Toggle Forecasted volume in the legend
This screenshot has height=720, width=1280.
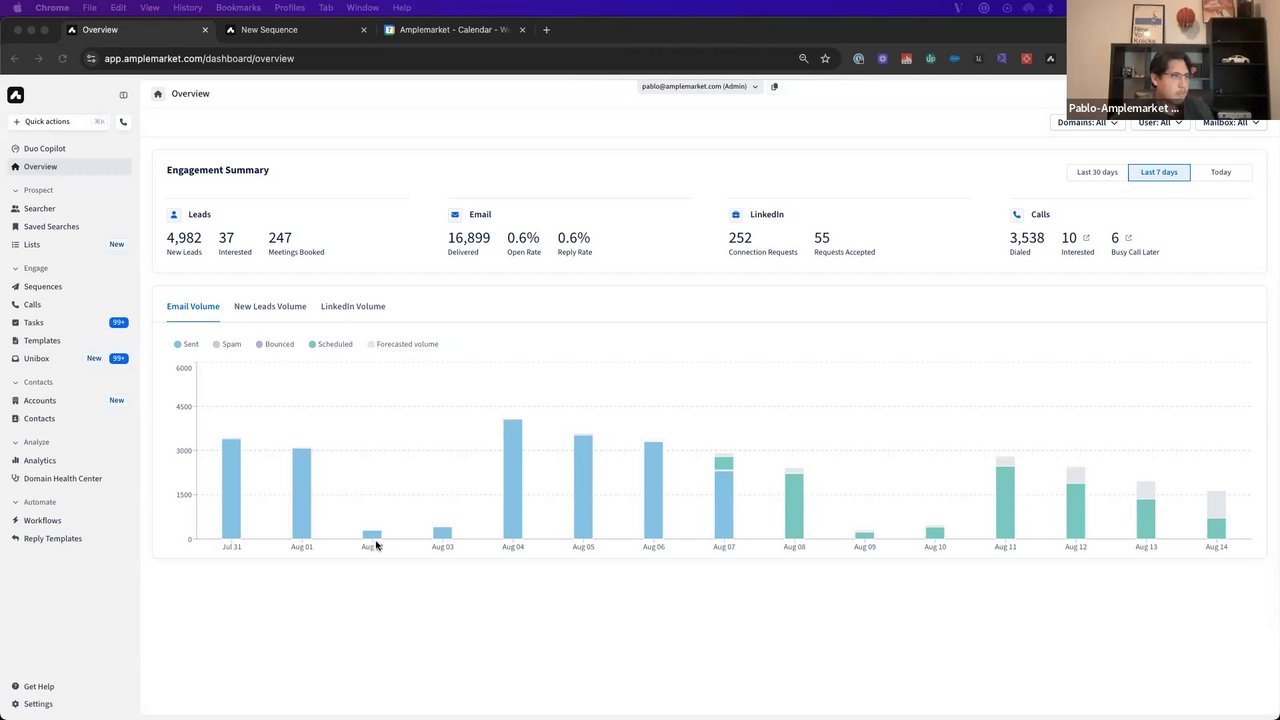point(403,344)
